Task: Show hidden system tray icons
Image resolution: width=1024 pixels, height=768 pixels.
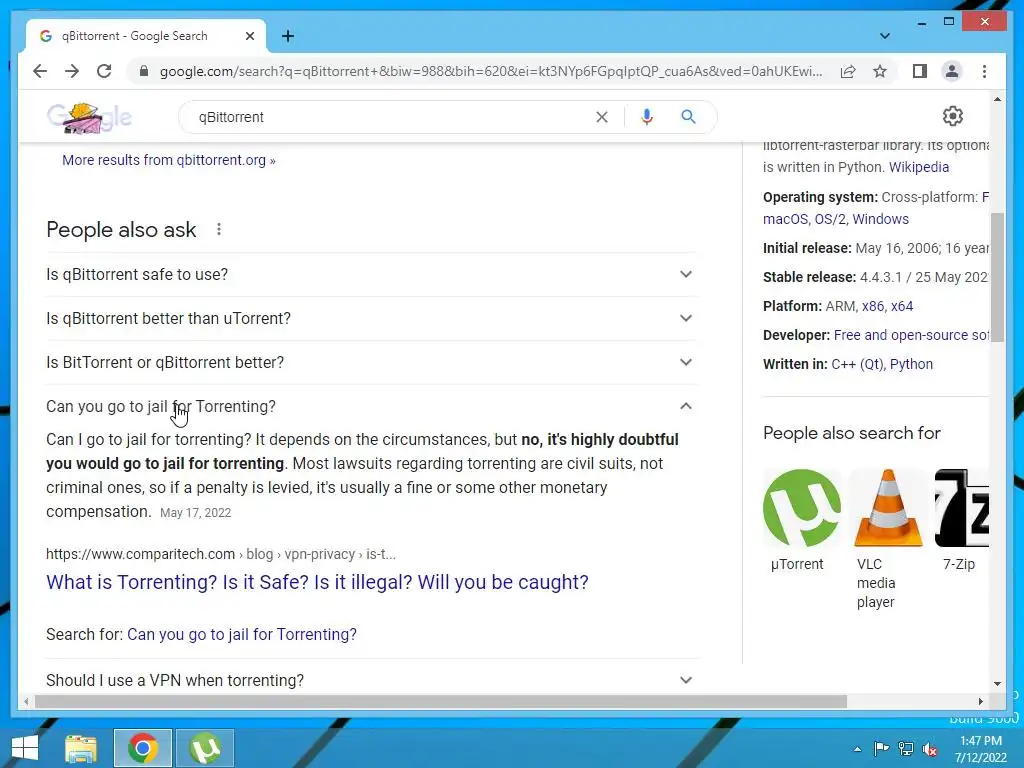Action: click(857, 749)
